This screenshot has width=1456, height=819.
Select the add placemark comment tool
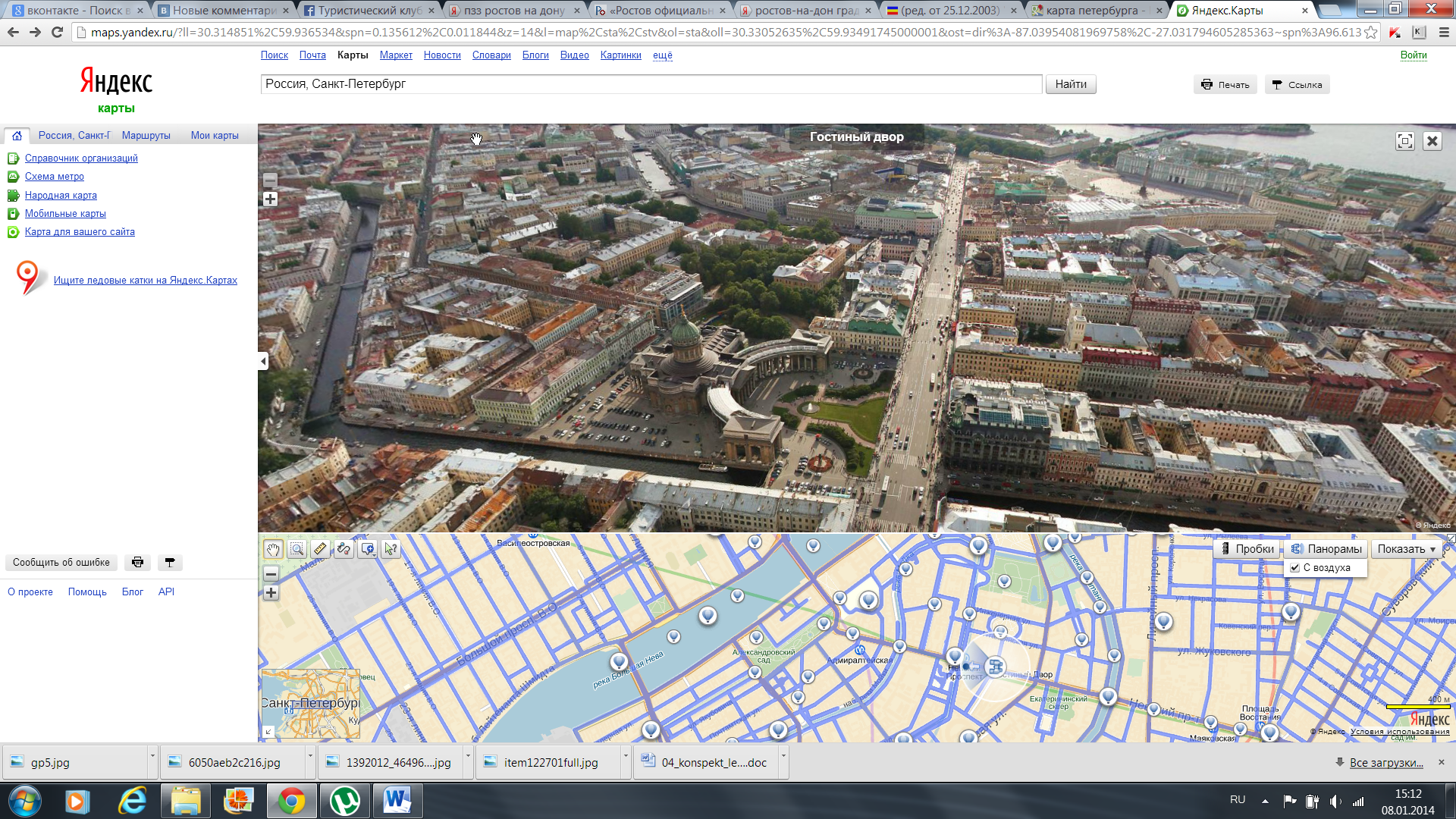point(368,549)
